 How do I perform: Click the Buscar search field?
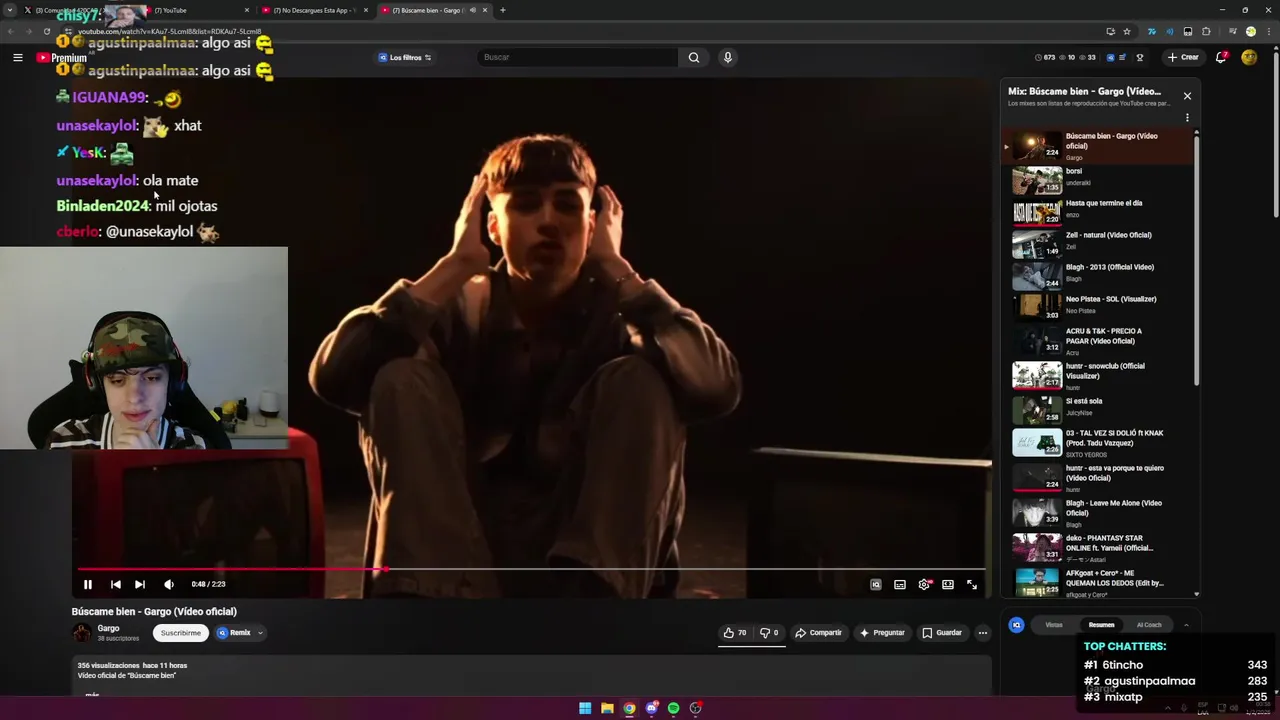click(578, 57)
